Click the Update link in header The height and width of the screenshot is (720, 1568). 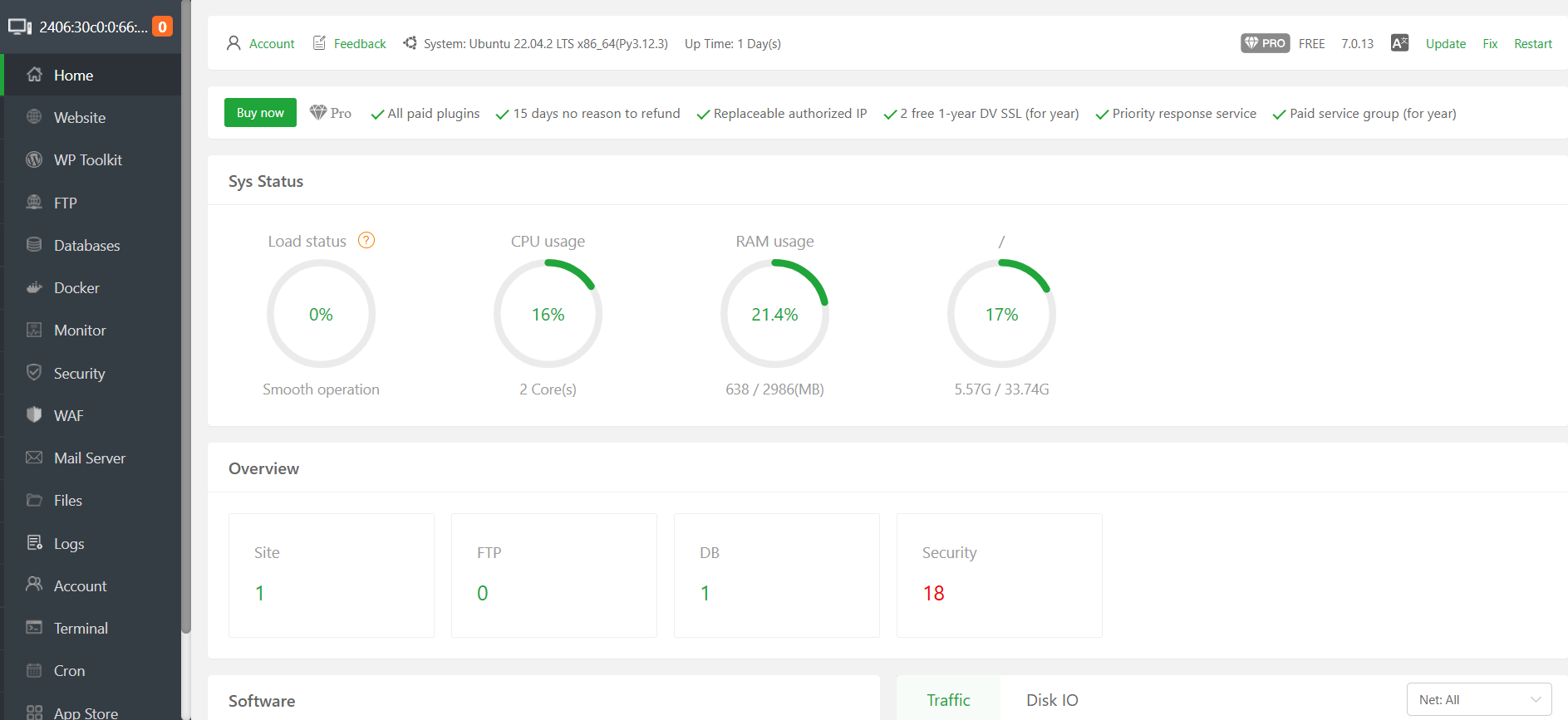(x=1445, y=44)
